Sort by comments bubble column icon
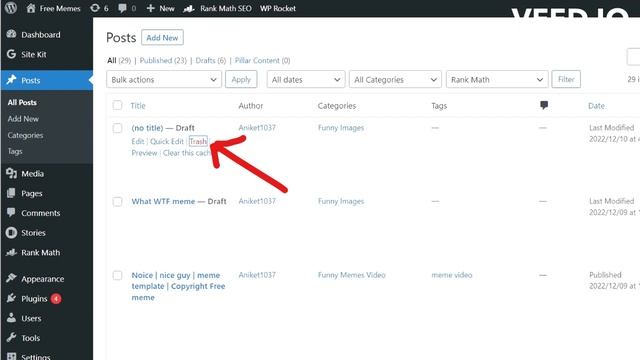This screenshot has height=360, width=640. [x=544, y=105]
